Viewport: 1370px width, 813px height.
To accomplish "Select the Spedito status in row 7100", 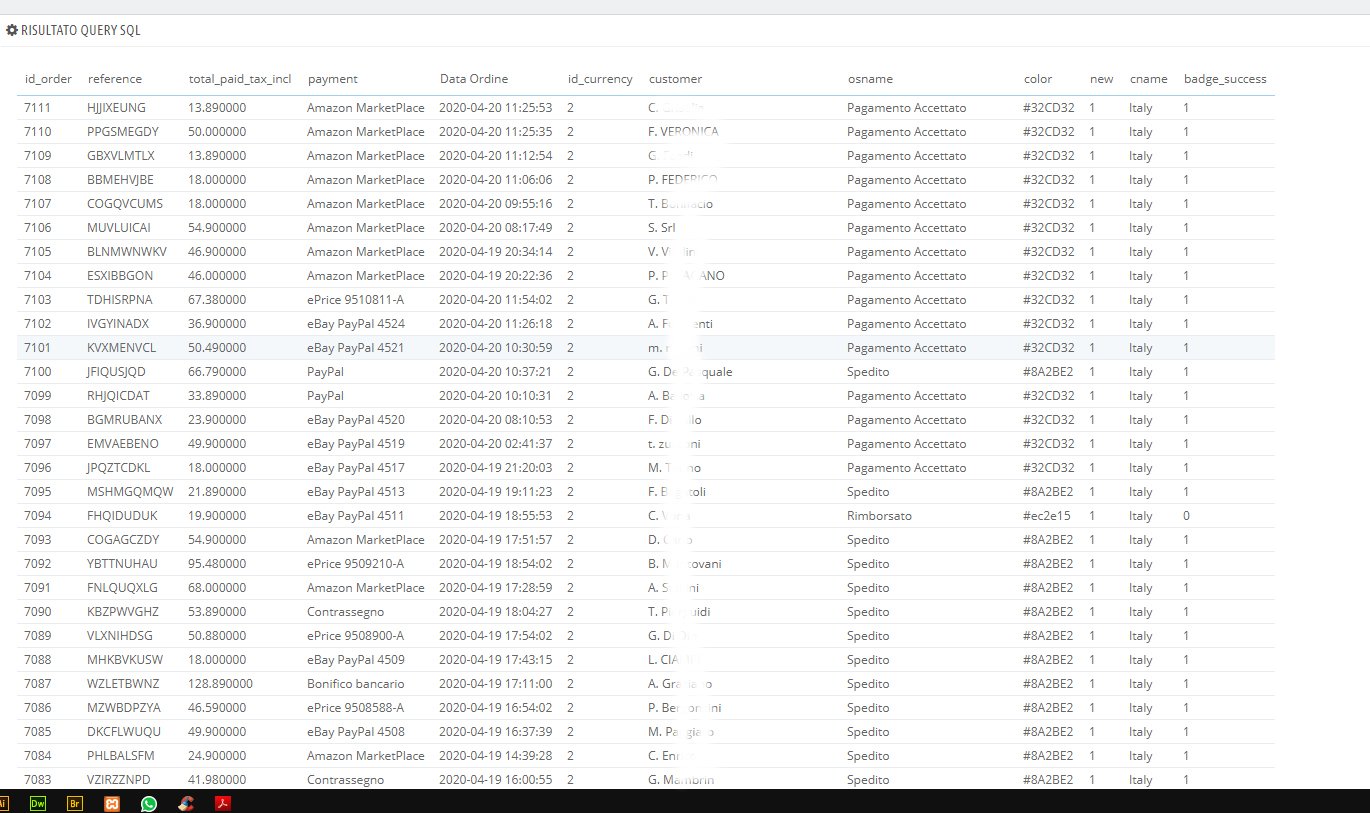I will point(868,371).
